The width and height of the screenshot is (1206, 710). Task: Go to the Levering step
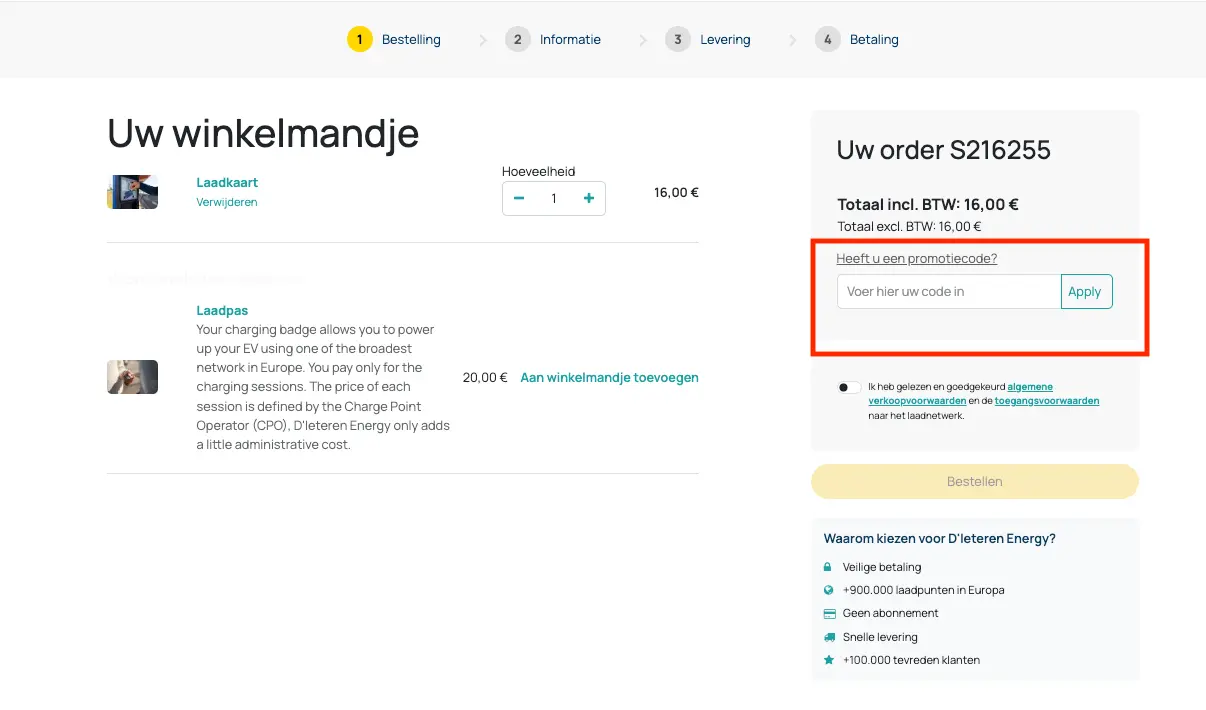tap(725, 40)
